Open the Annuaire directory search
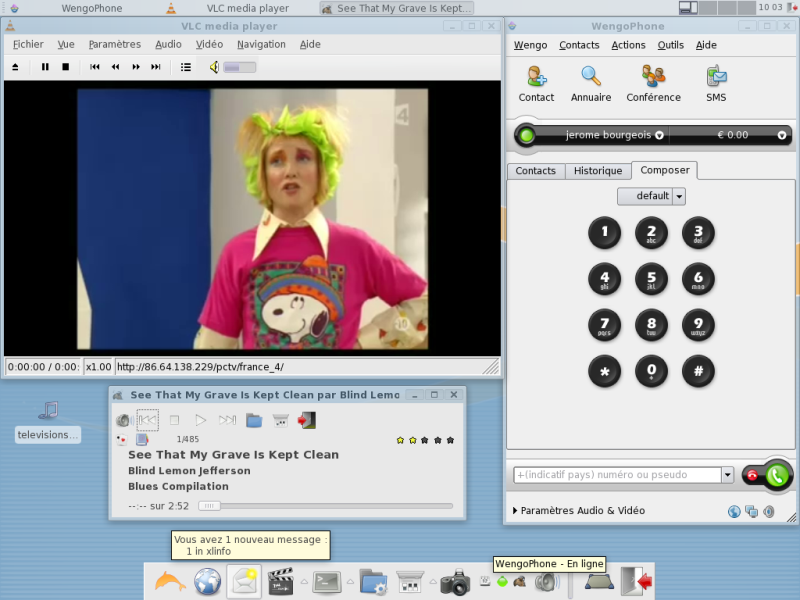This screenshot has height=600, width=800. (x=591, y=84)
